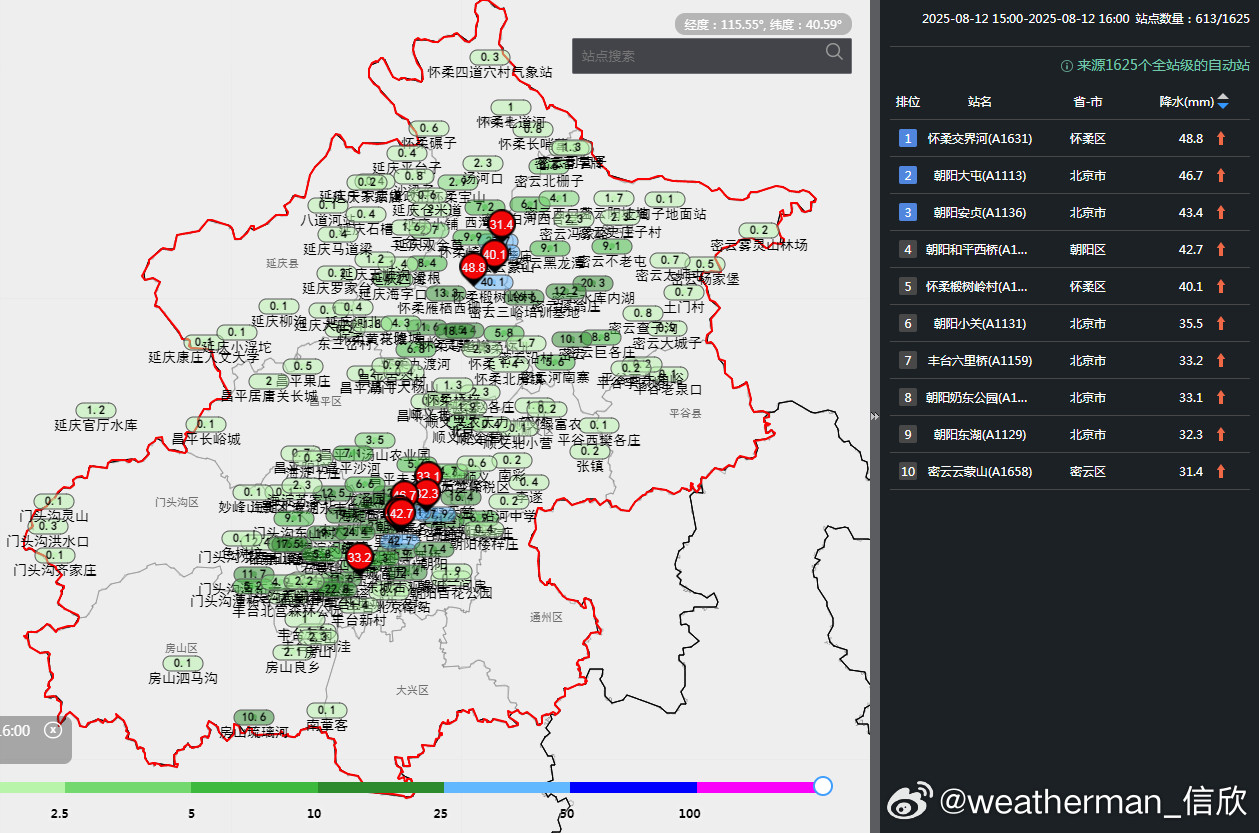Viewport: 1259px width, 833px height.
Task: Click the red 48.8 map marker
Action: (473, 268)
